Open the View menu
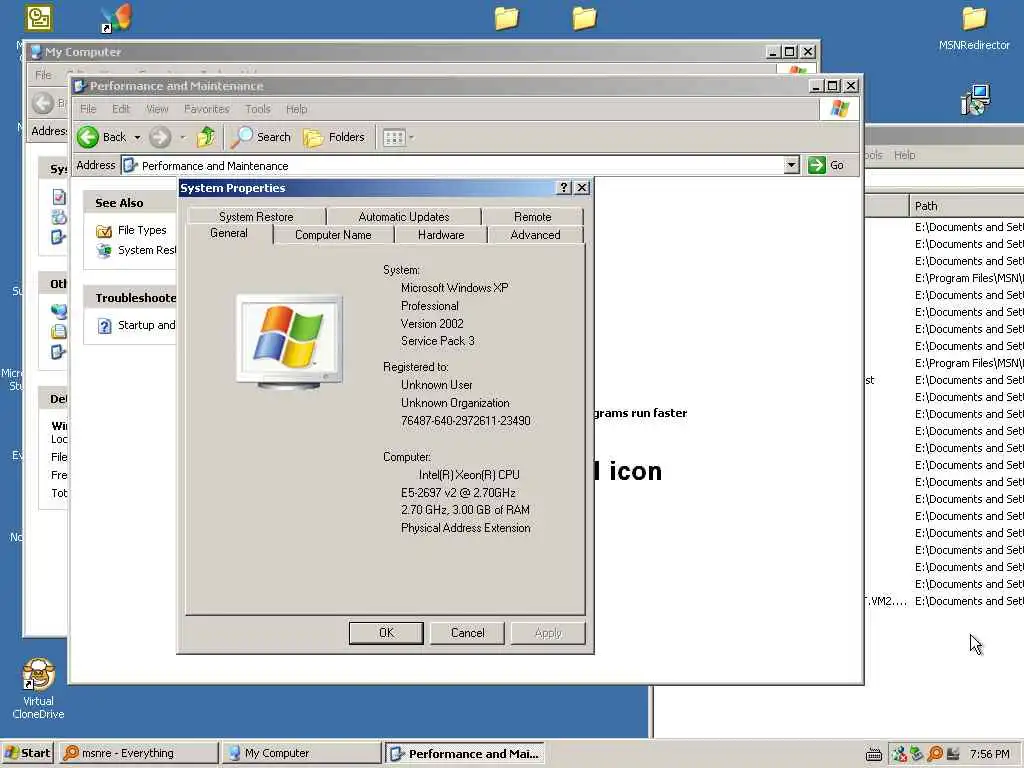Image resolution: width=1024 pixels, height=768 pixels. click(x=157, y=109)
